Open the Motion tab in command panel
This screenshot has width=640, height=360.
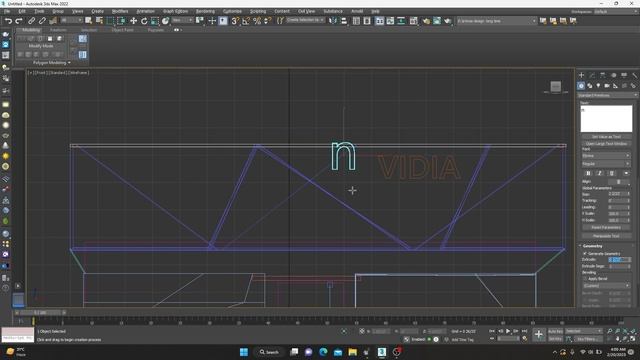click(x=613, y=75)
